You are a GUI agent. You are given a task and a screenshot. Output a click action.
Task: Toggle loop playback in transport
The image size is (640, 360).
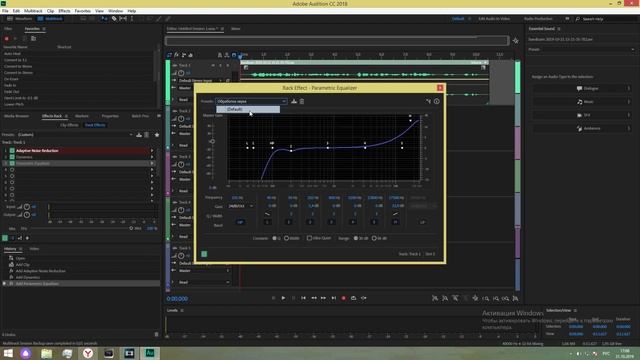click(x=353, y=298)
